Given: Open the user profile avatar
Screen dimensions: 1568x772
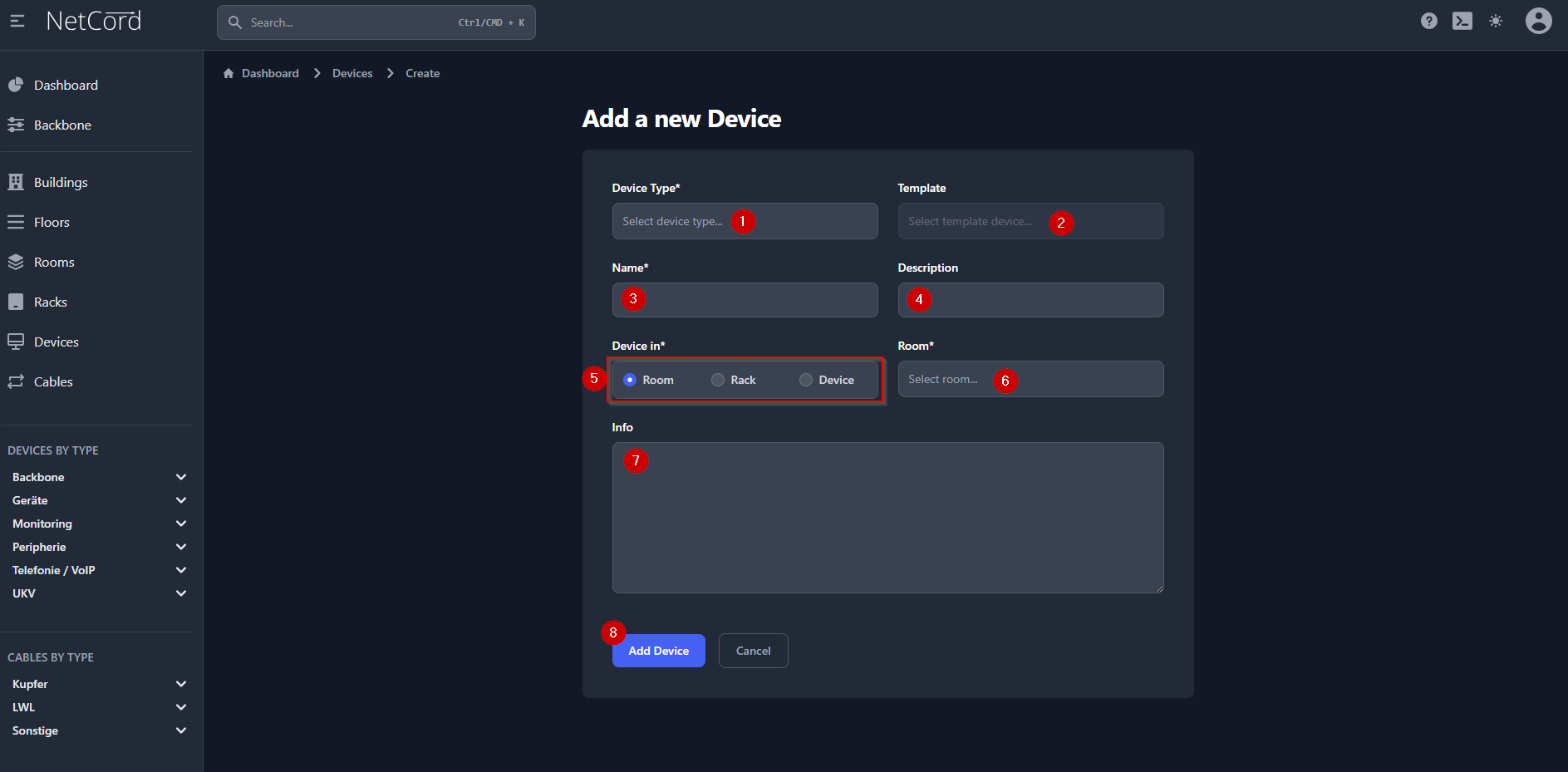Looking at the screenshot, I should 1538,21.
